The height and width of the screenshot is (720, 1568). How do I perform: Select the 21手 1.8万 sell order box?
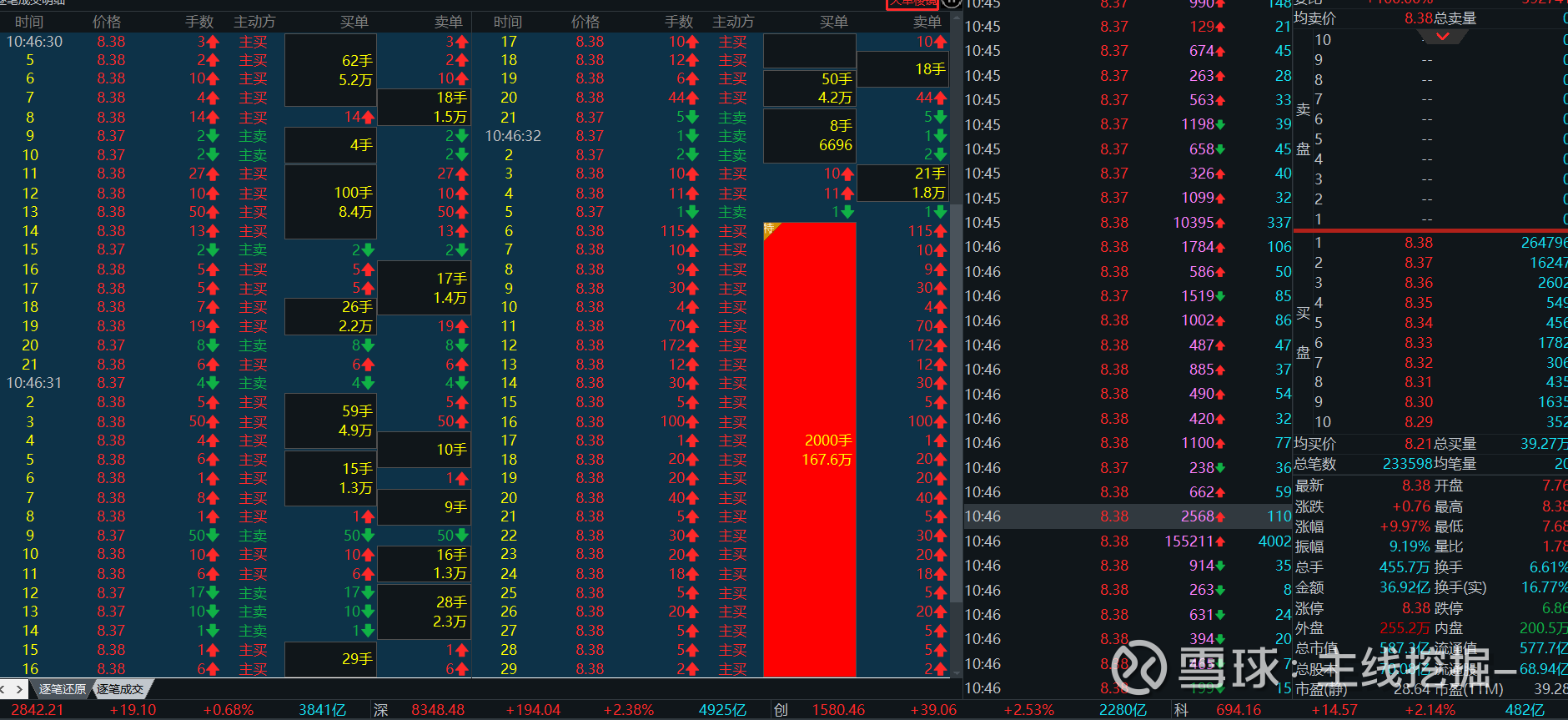pos(903,183)
